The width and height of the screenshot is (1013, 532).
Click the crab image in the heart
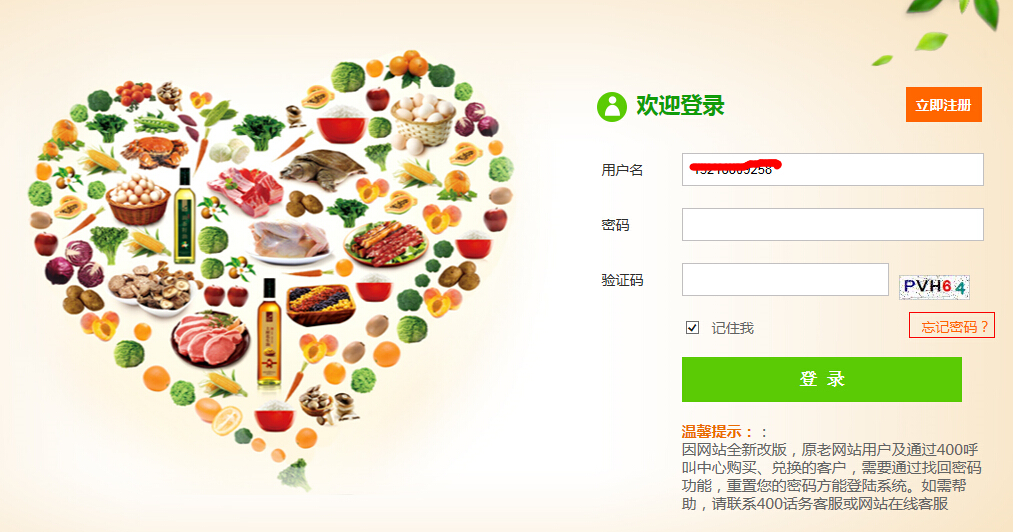[154, 151]
